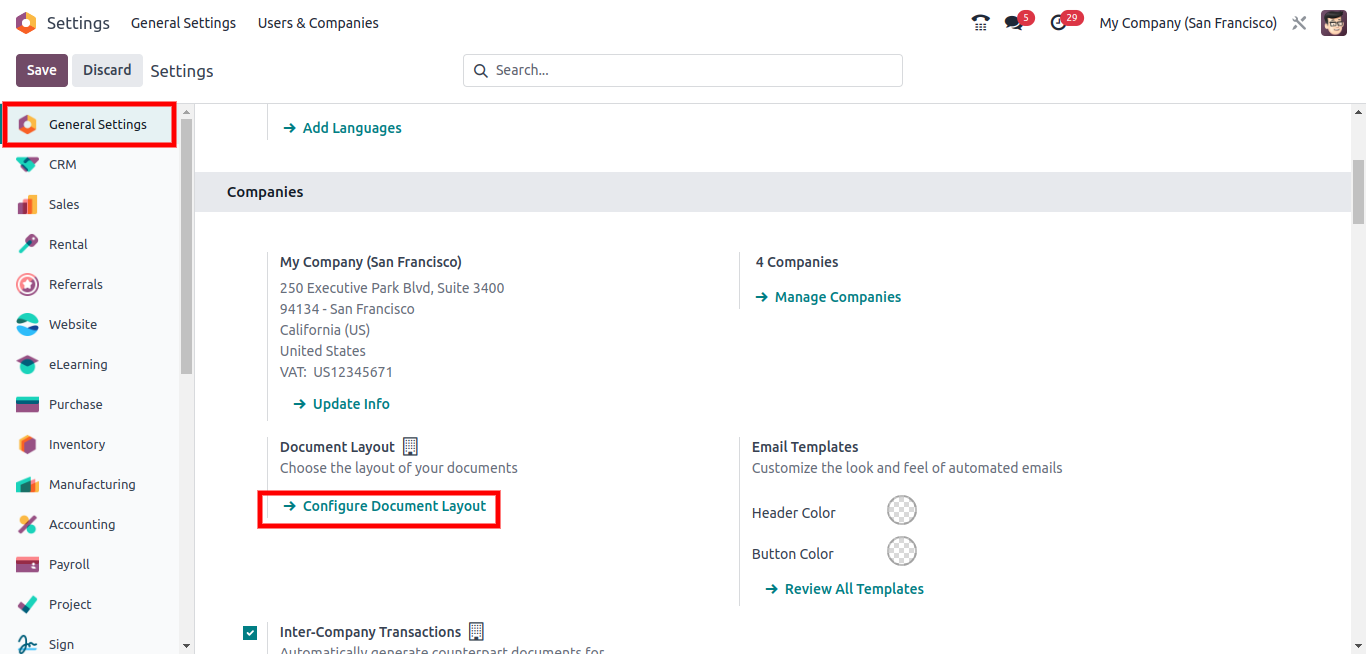Select the eLearning graduation cap icon
Viewport: 1366px width, 654px height.
pyautogui.click(x=28, y=364)
